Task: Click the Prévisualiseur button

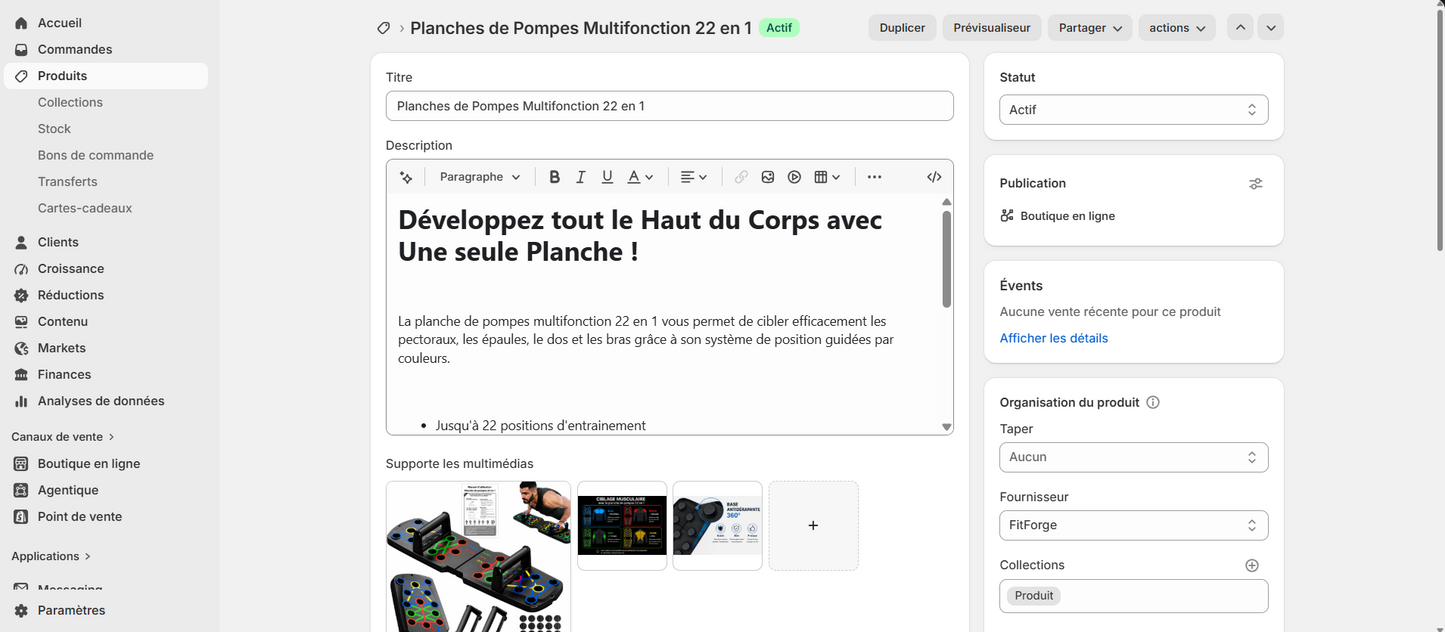Action: (x=992, y=28)
